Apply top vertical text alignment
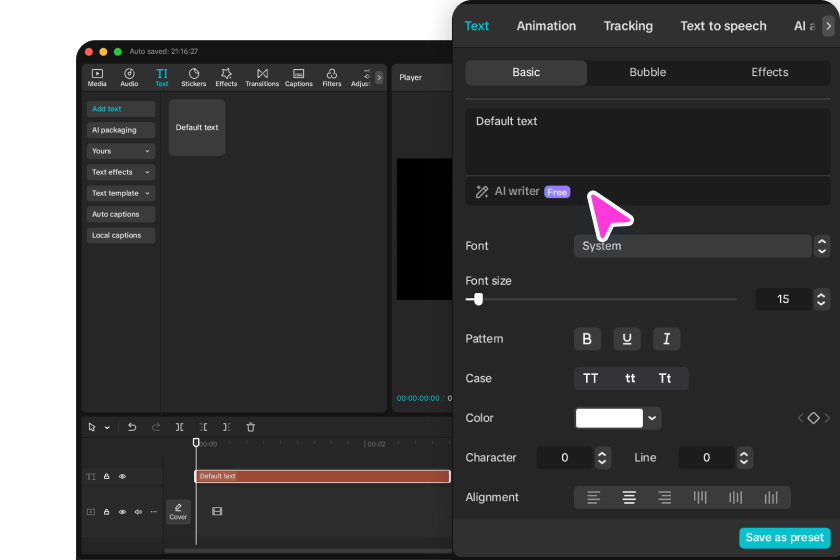This screenshot has width=840, height=560. coord(700,497)
